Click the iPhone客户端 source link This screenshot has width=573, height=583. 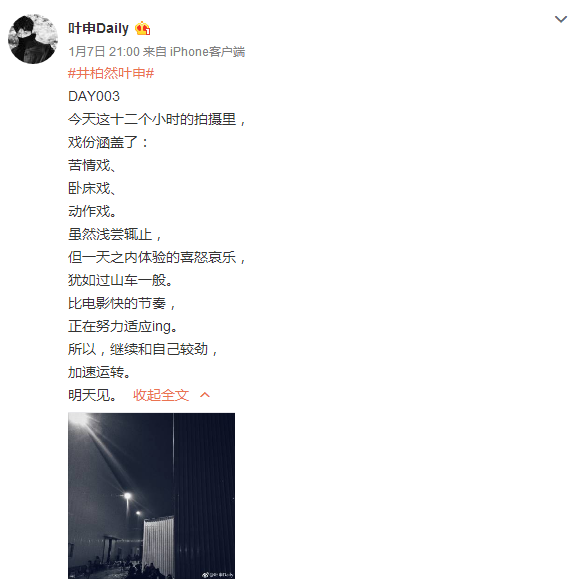coord(207,51)
